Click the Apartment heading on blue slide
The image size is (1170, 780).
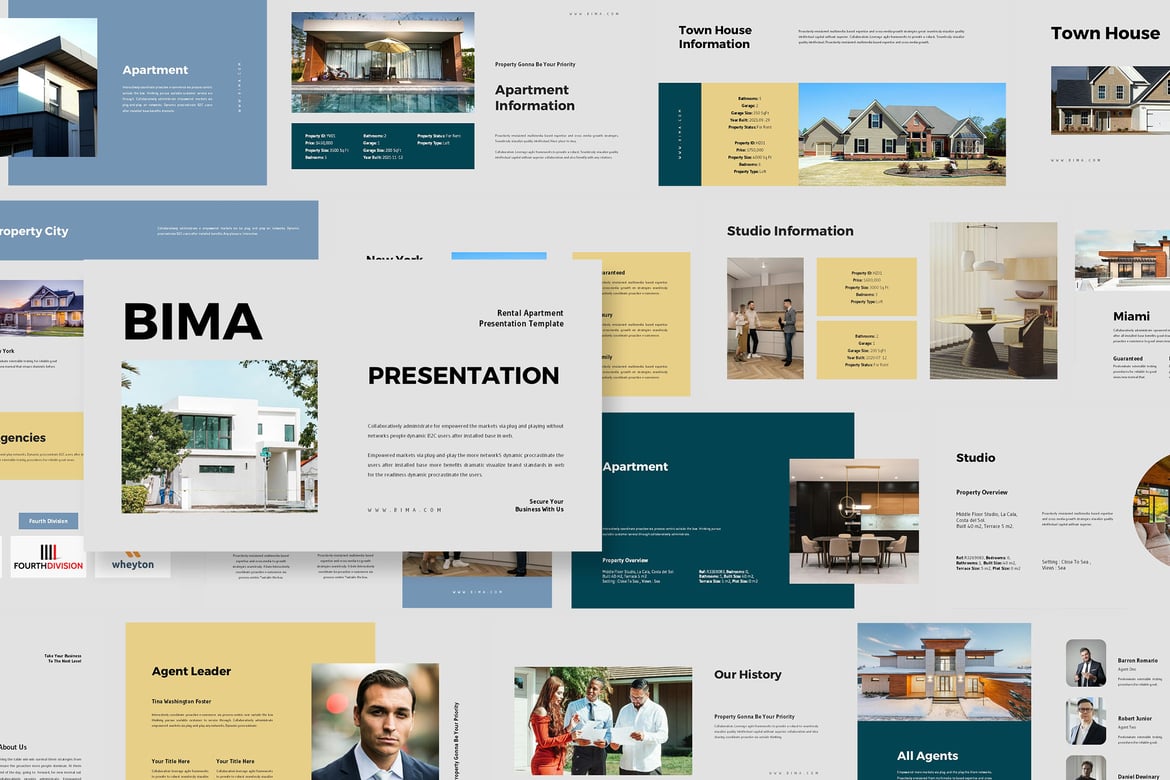coord(155,70)
